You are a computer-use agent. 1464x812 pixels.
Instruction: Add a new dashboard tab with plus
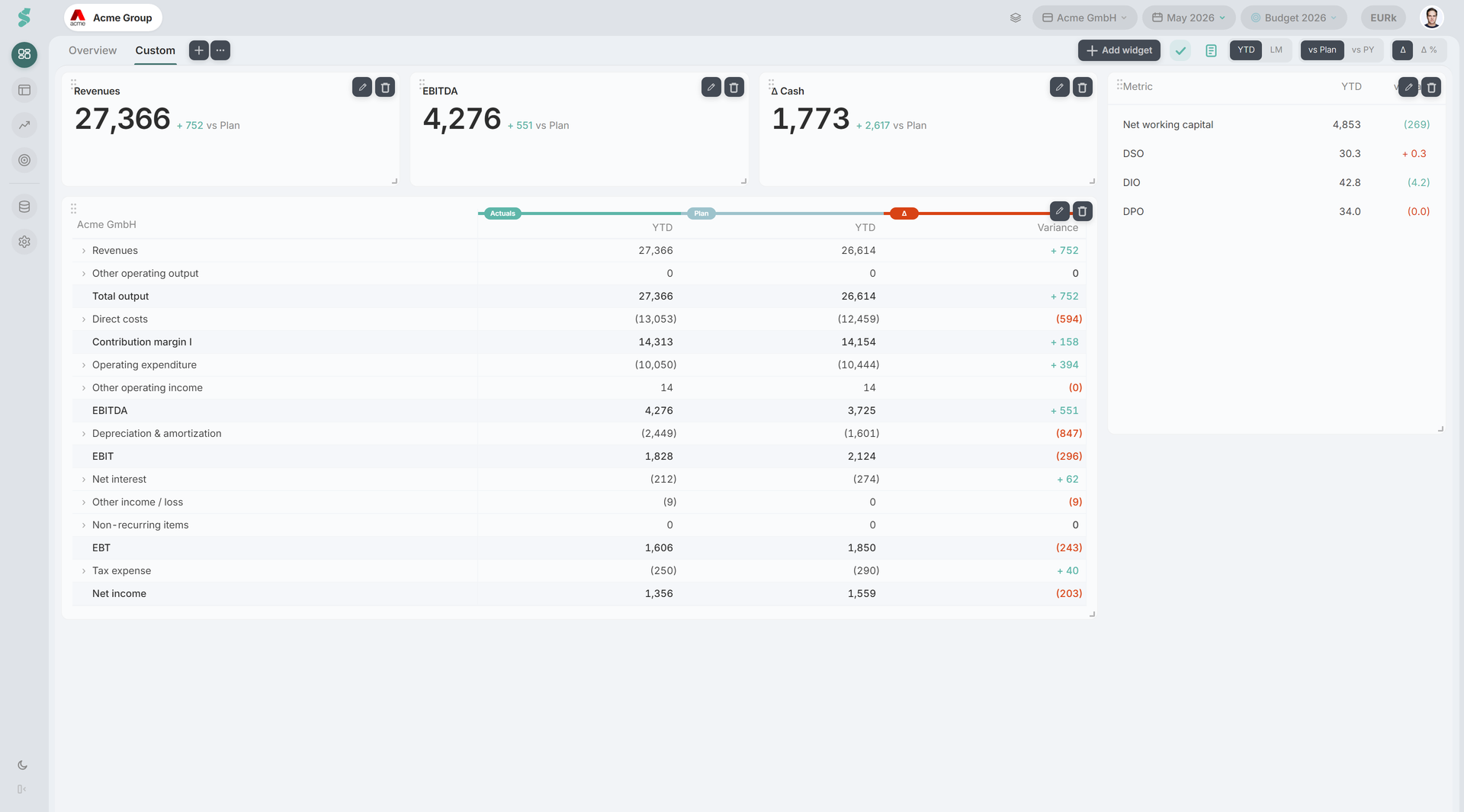198,50
